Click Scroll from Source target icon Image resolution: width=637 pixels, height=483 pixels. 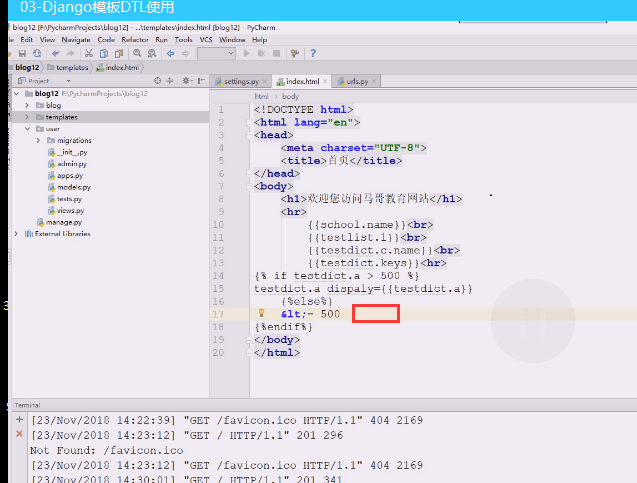point(158,81)
